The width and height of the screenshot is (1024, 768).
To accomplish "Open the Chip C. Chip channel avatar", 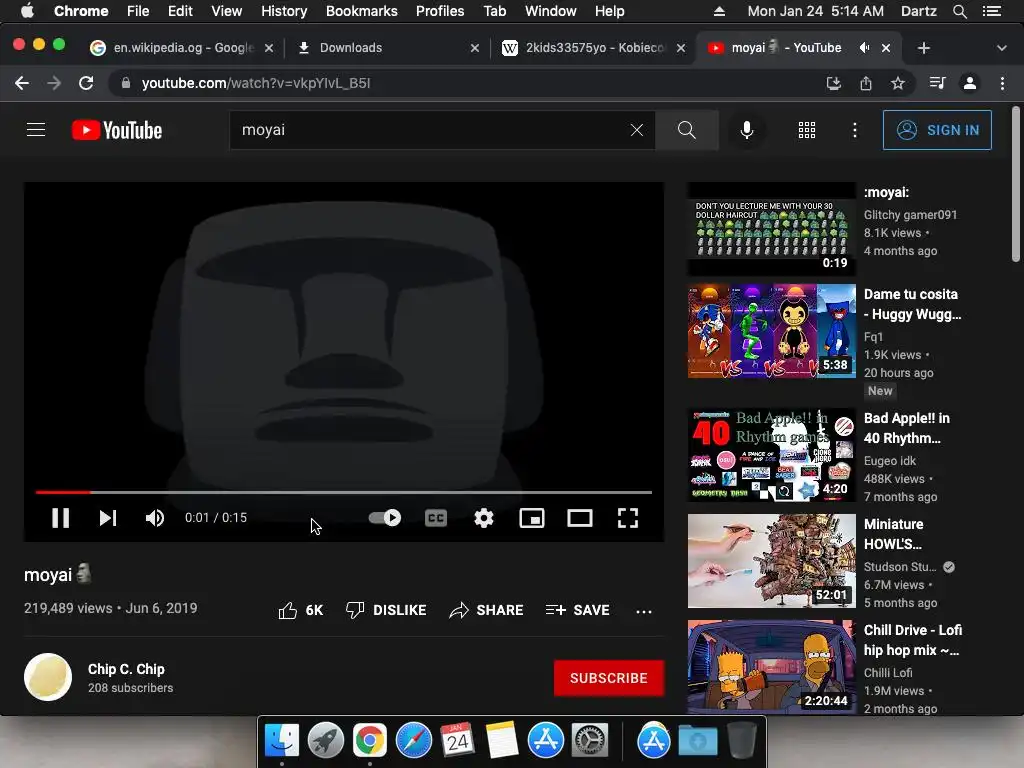I will pyautogui.click(x=48, y=677).
